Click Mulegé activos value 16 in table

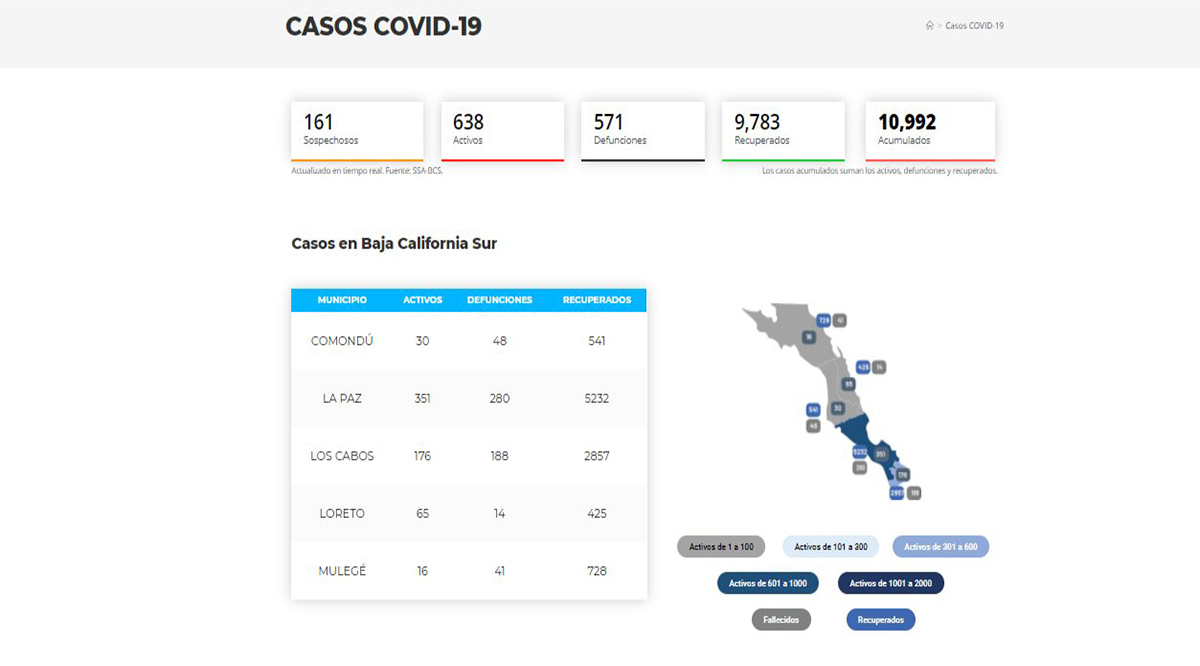pyautogui.click(x=422, y=571)
